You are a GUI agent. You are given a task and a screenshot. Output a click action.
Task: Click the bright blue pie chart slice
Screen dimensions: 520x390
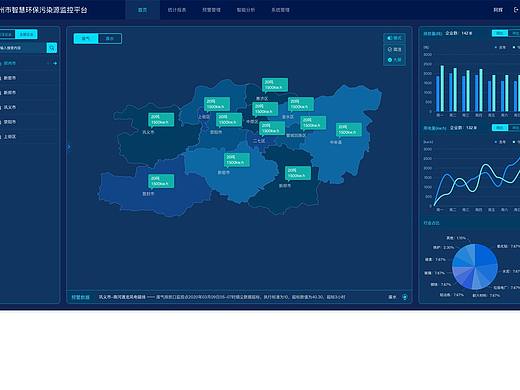[x=485, y=256]
